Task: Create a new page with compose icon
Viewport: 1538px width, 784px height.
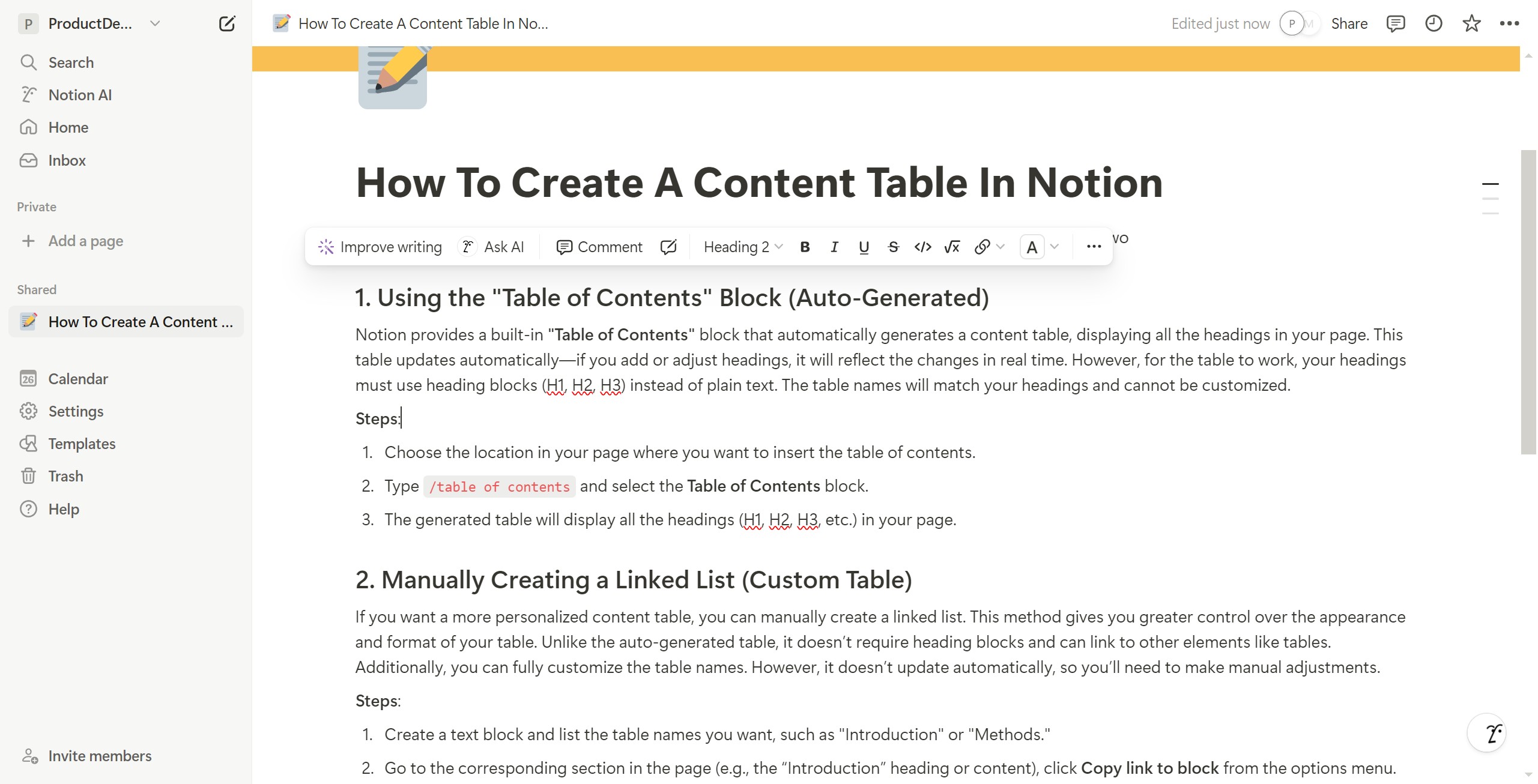Action: (x=227, y=24)
